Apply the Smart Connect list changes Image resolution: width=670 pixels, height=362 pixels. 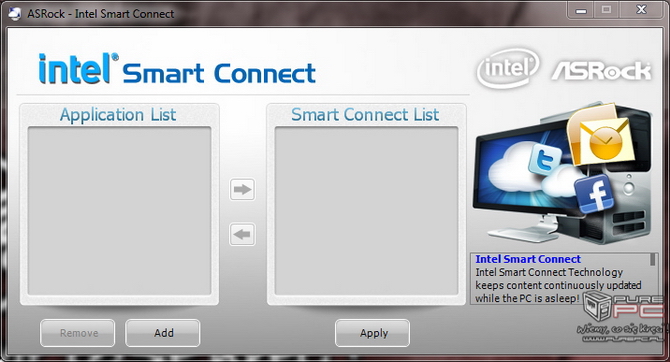(x=373, y=333)
